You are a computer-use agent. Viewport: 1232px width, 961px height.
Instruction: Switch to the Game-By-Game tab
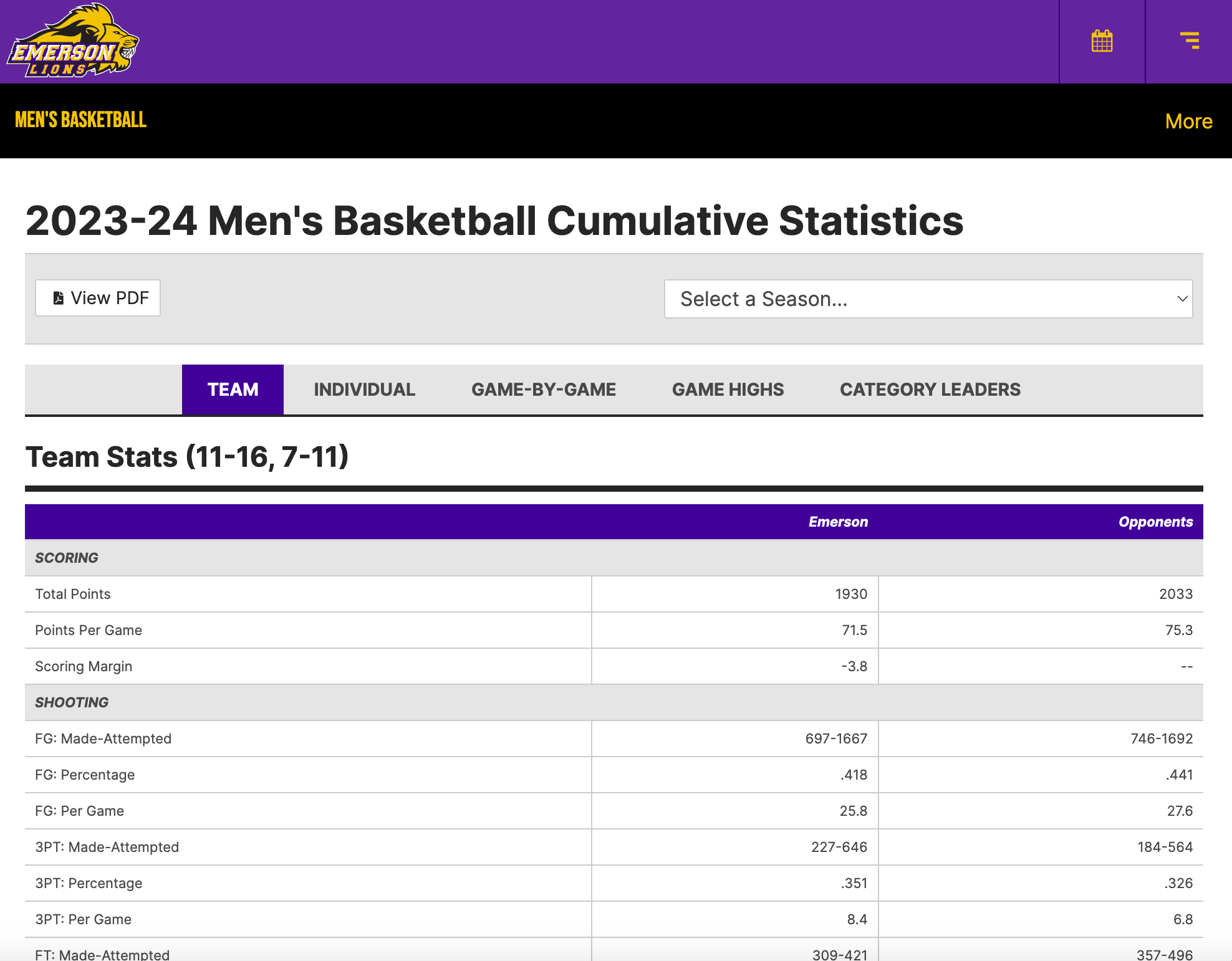(543, 390)
